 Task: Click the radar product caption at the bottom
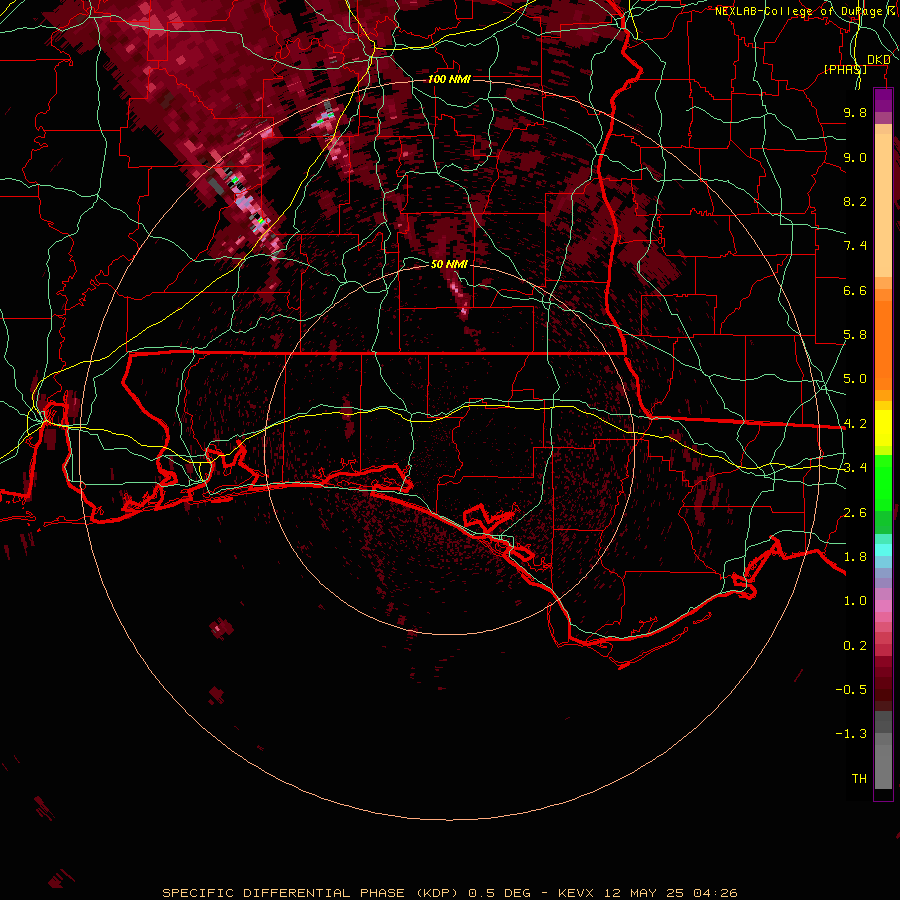(x=449, y=893)
